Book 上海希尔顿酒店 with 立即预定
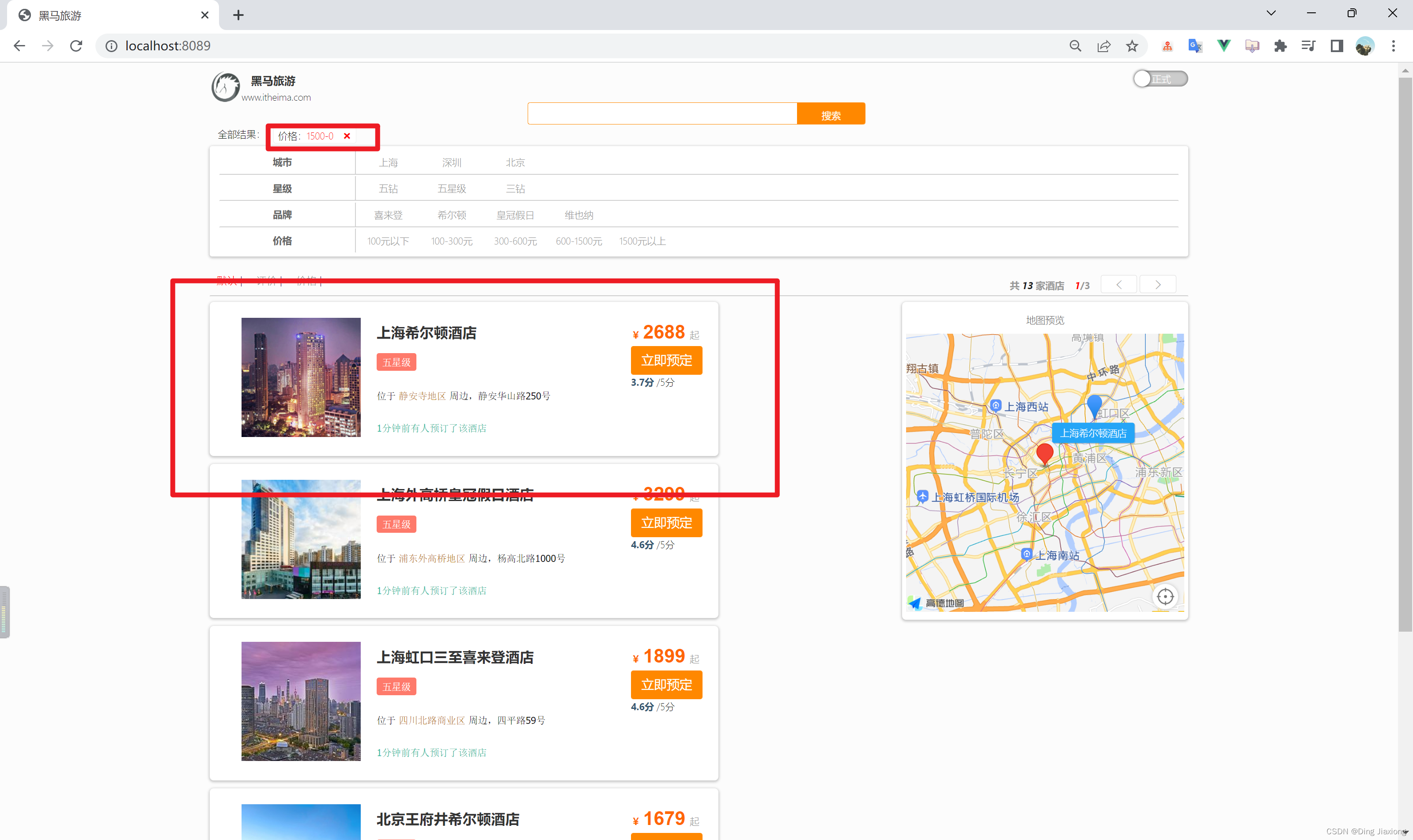The image size is (1413, 840). (666, 360)
